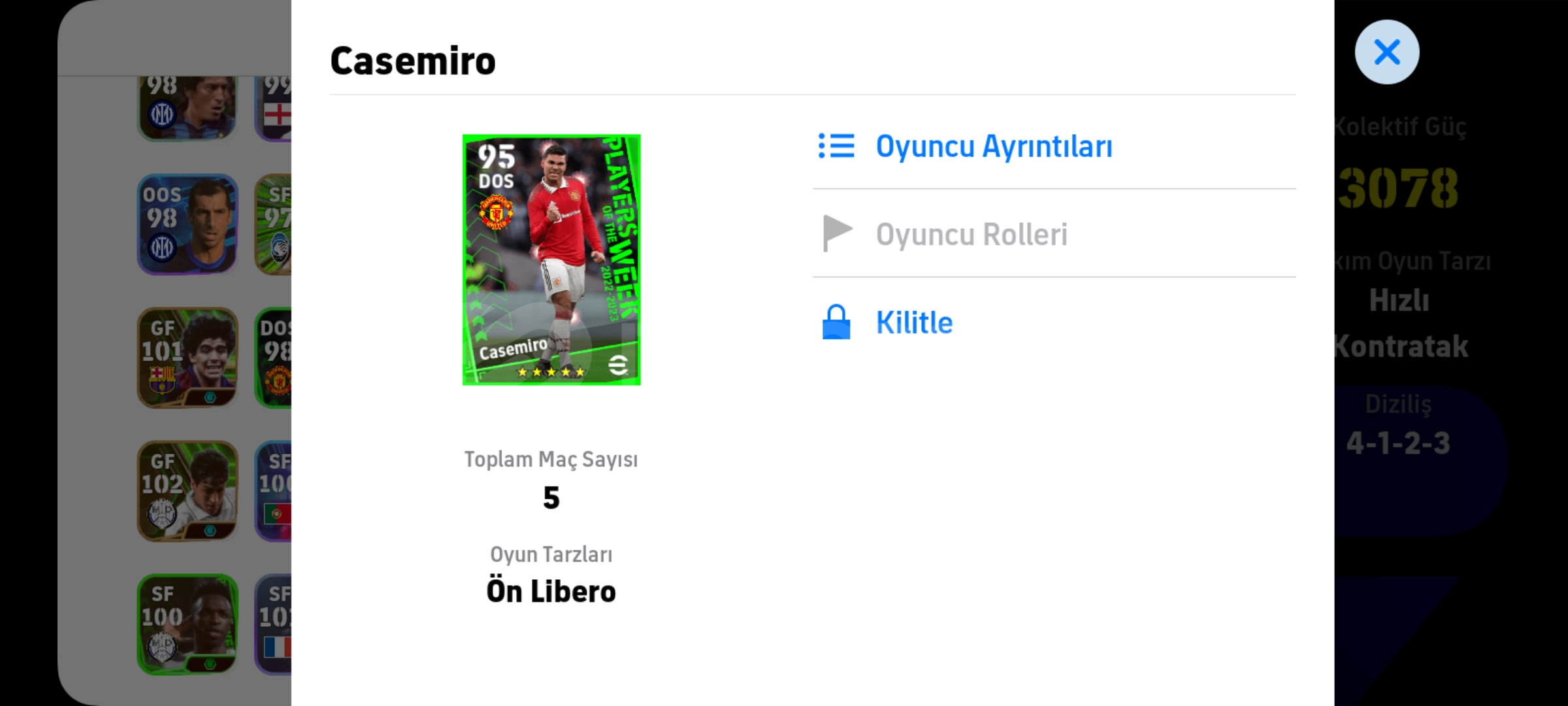Click the Kolektif Güç 3078 value
This screenshot has width=1568, height=706.
point(1397,188)
